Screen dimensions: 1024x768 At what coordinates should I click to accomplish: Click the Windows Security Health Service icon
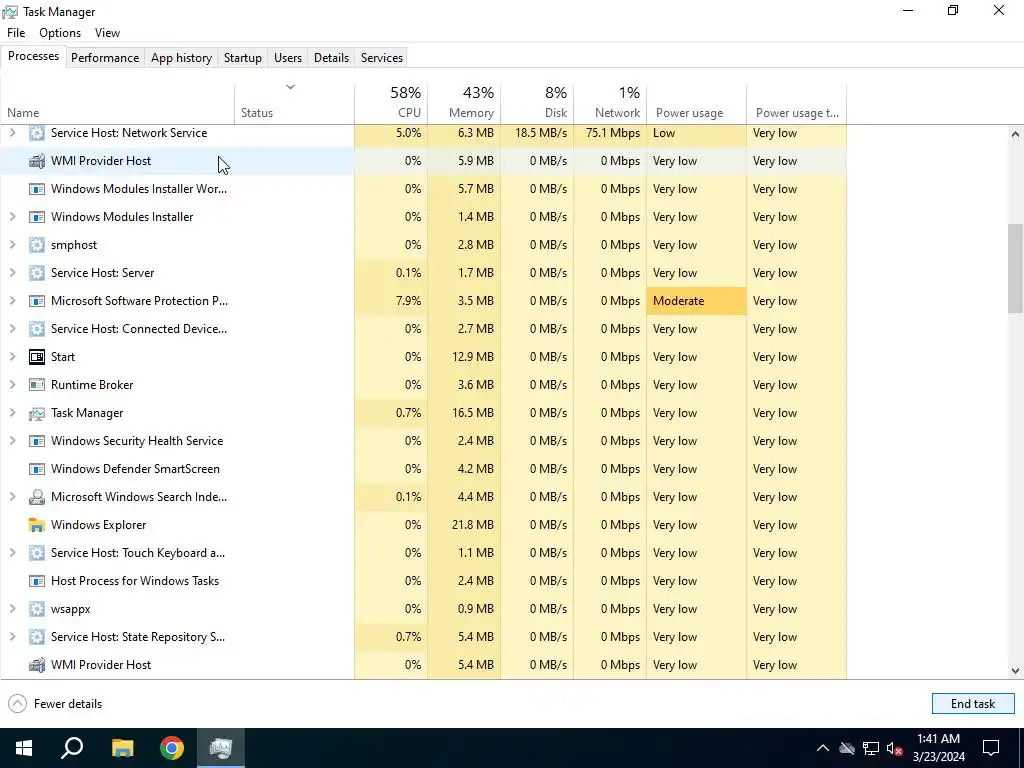[x=37, y=441]
